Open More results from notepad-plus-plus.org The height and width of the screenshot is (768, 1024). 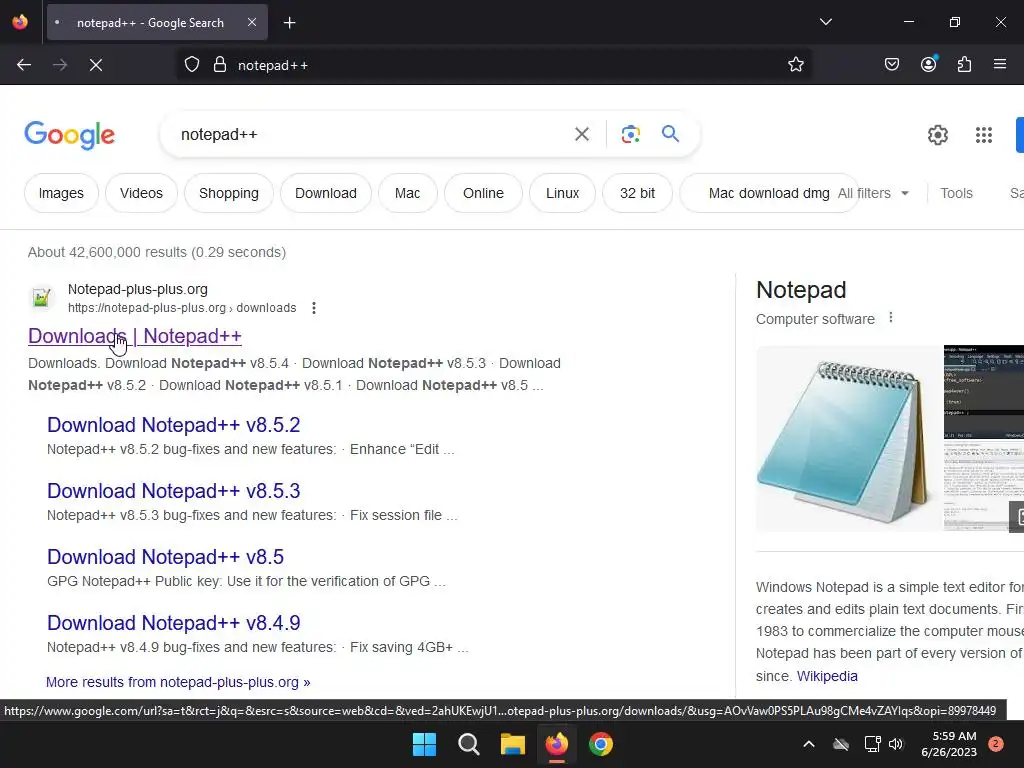point(178,682)
